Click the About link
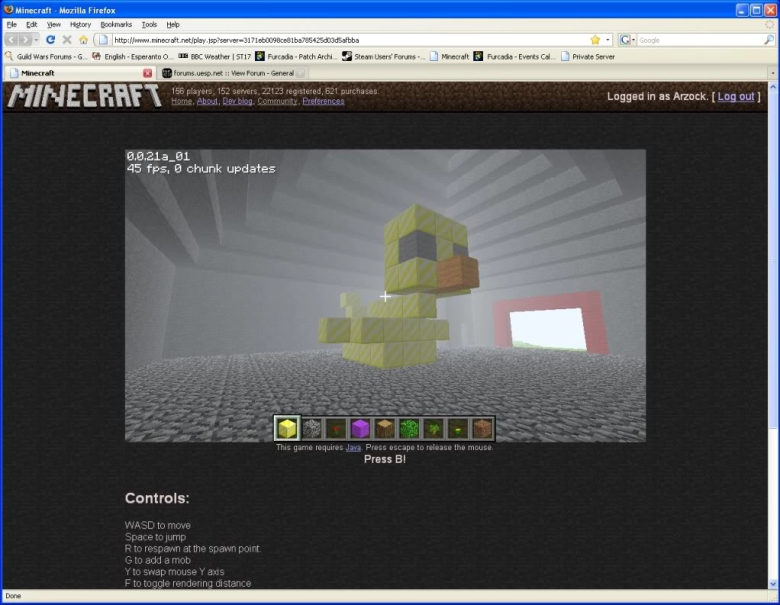The width and height of the screenshot is (780, 605). click(207, 101)
